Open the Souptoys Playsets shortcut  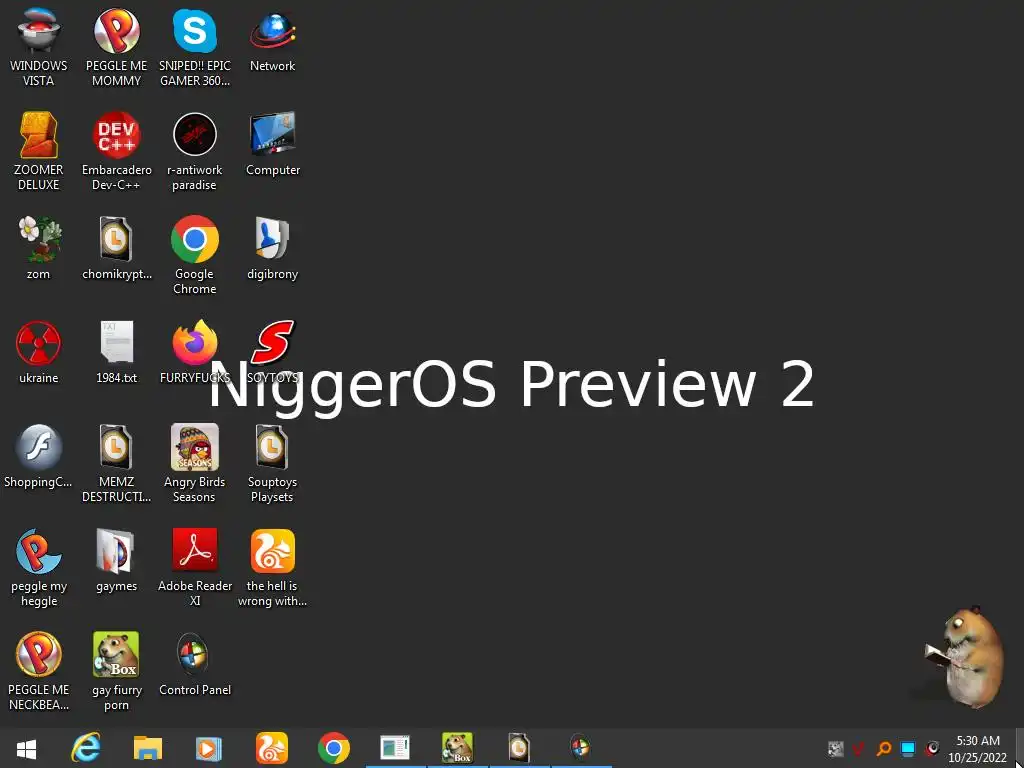pos(272,462)
